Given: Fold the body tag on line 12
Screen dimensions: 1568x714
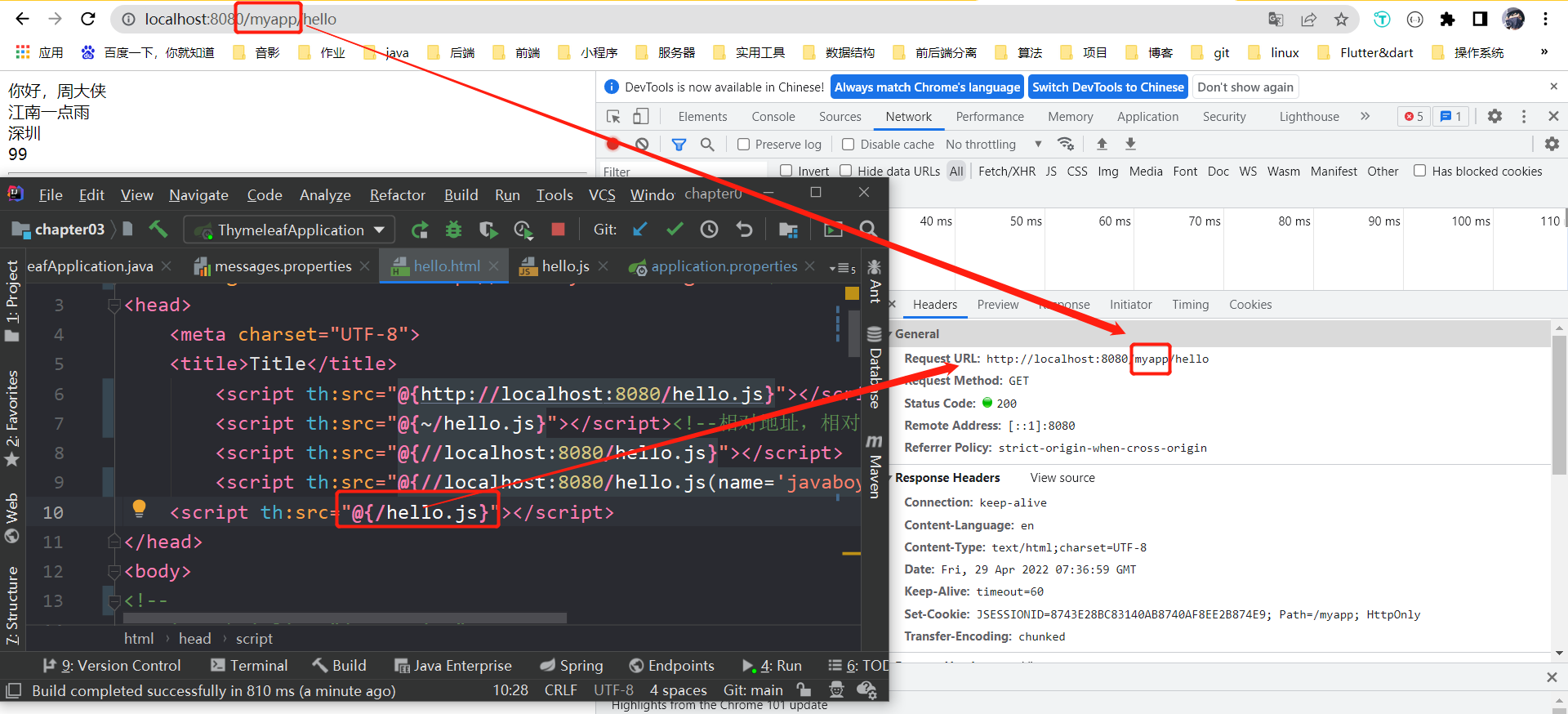Looking at the screenshot, I should tap(114, 572).
